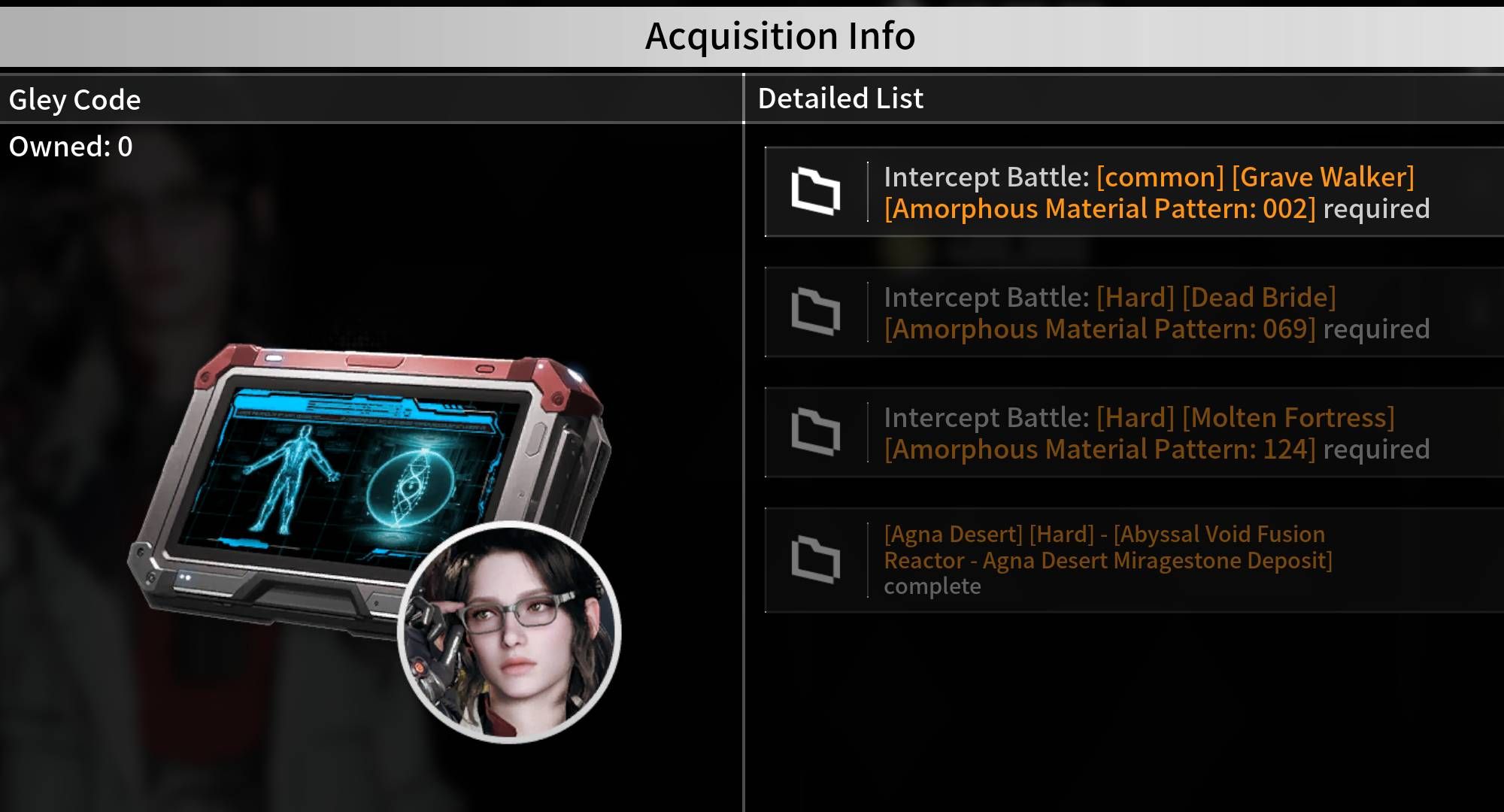Viewport: 1504px width, 812px height.
Task: Click Amorphous Material Pattern: 069 link text
Action: coord(1099,329)
